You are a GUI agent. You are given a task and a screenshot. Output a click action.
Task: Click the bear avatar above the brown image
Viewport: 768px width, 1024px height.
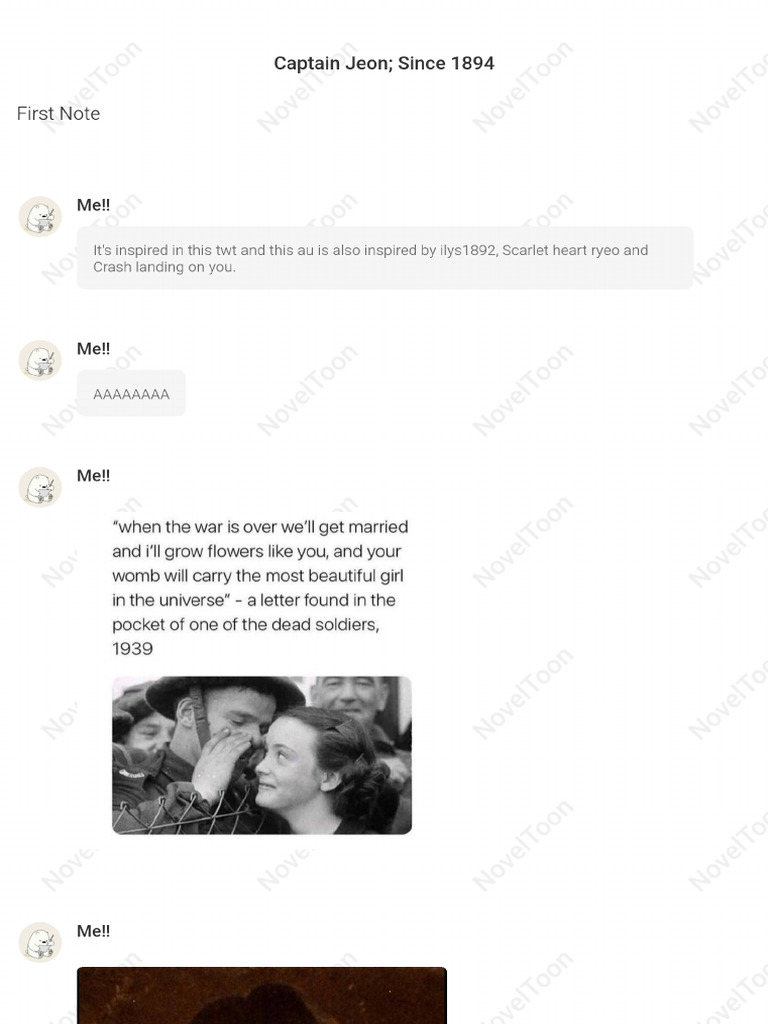point(40,942)
